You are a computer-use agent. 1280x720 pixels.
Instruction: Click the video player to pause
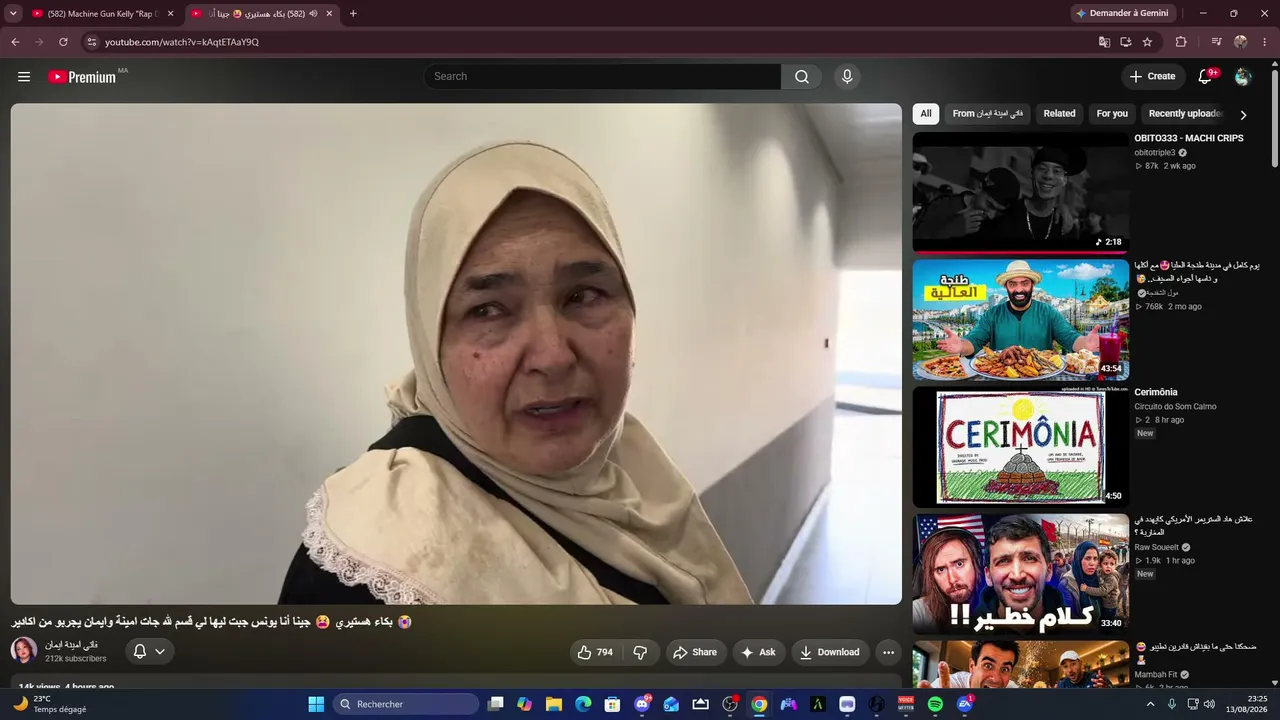tap(456, 354)
